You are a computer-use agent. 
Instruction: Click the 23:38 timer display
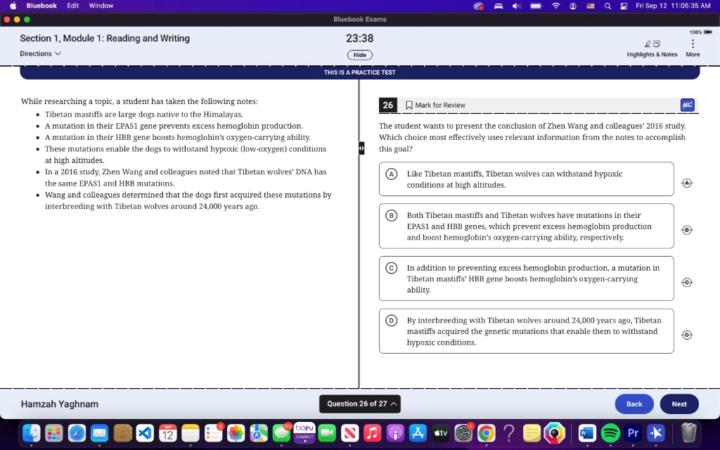pos(360,39)
